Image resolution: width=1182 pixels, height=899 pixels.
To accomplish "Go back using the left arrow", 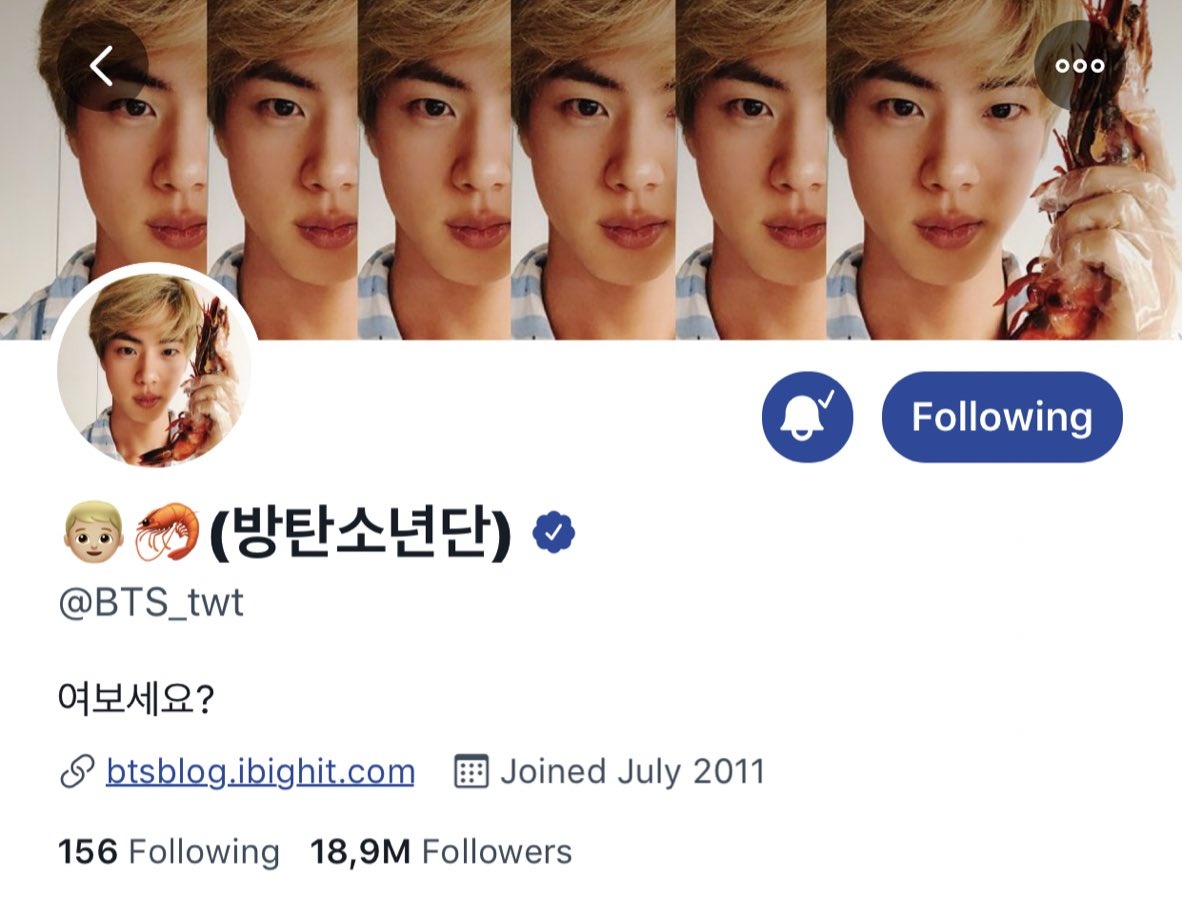I will 102,66.
